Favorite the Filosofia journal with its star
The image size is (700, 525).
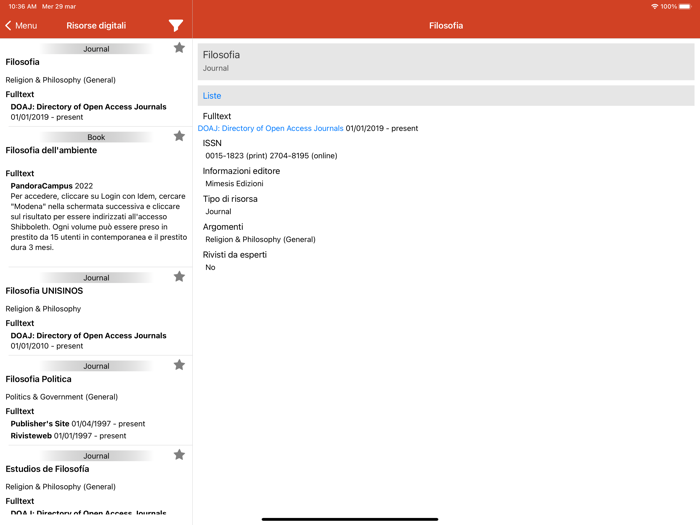tap(179, 48)
